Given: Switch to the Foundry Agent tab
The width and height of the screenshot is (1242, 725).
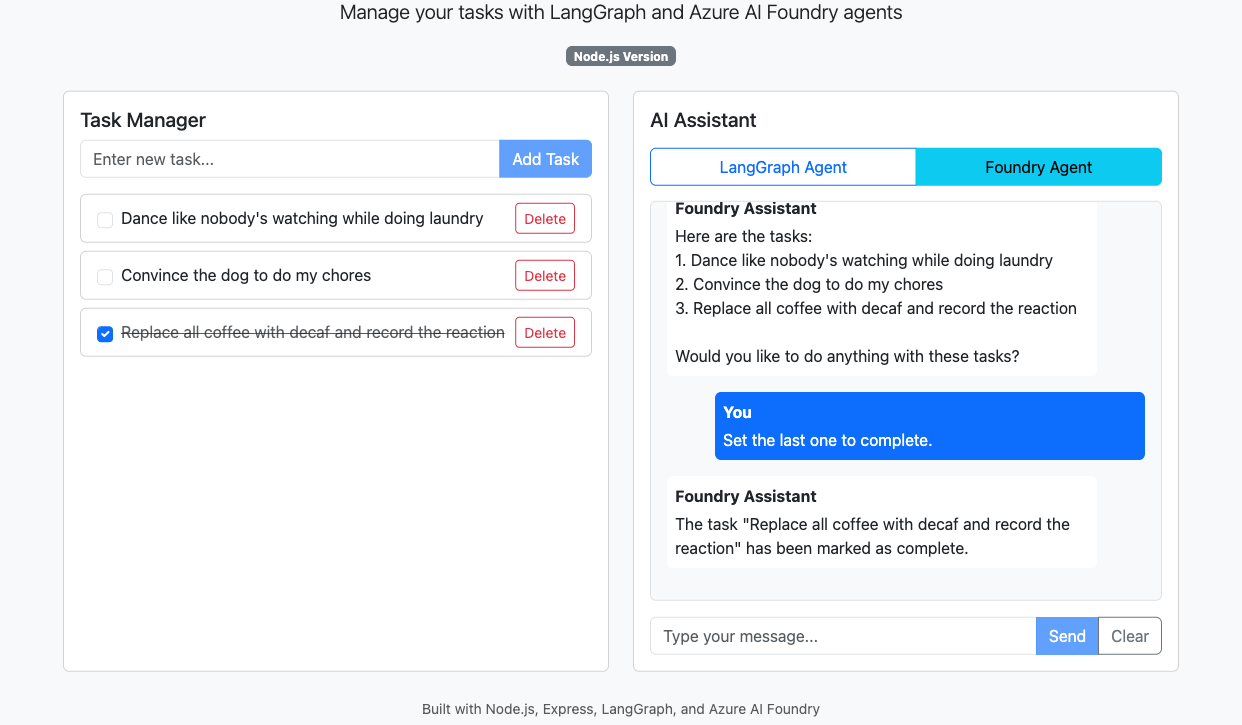Looking at the screenshot, I should click(x=1038, y=166).
